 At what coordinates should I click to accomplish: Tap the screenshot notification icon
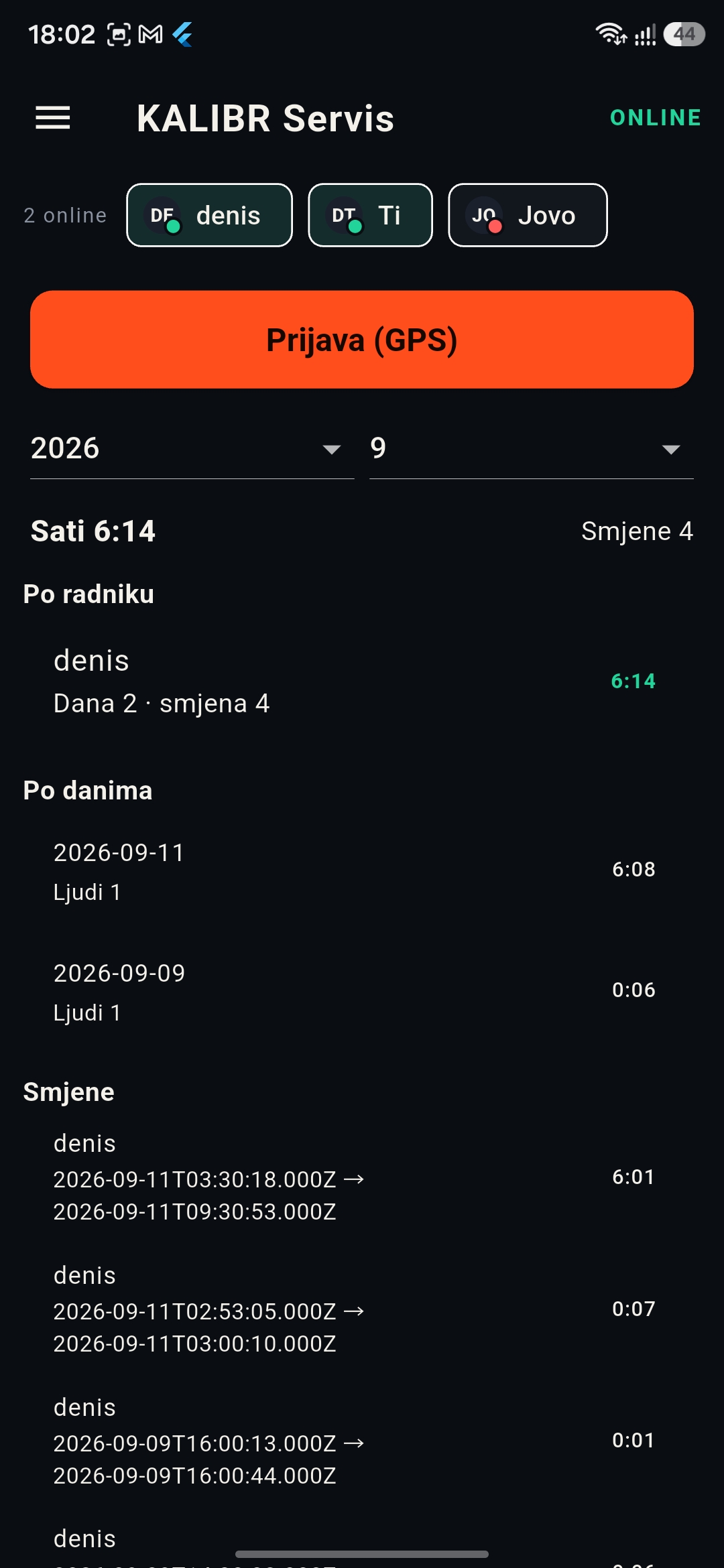119,34
